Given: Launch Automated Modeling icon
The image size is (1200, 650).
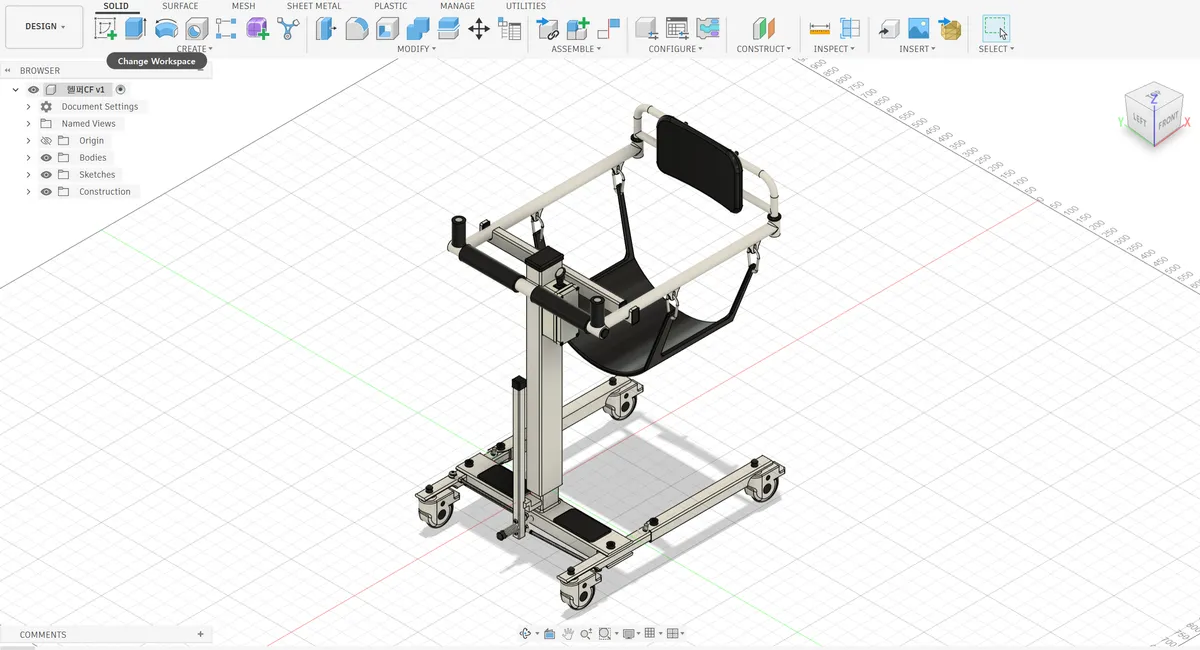Looking at the screenshot, I should click(x=288, y=29).
